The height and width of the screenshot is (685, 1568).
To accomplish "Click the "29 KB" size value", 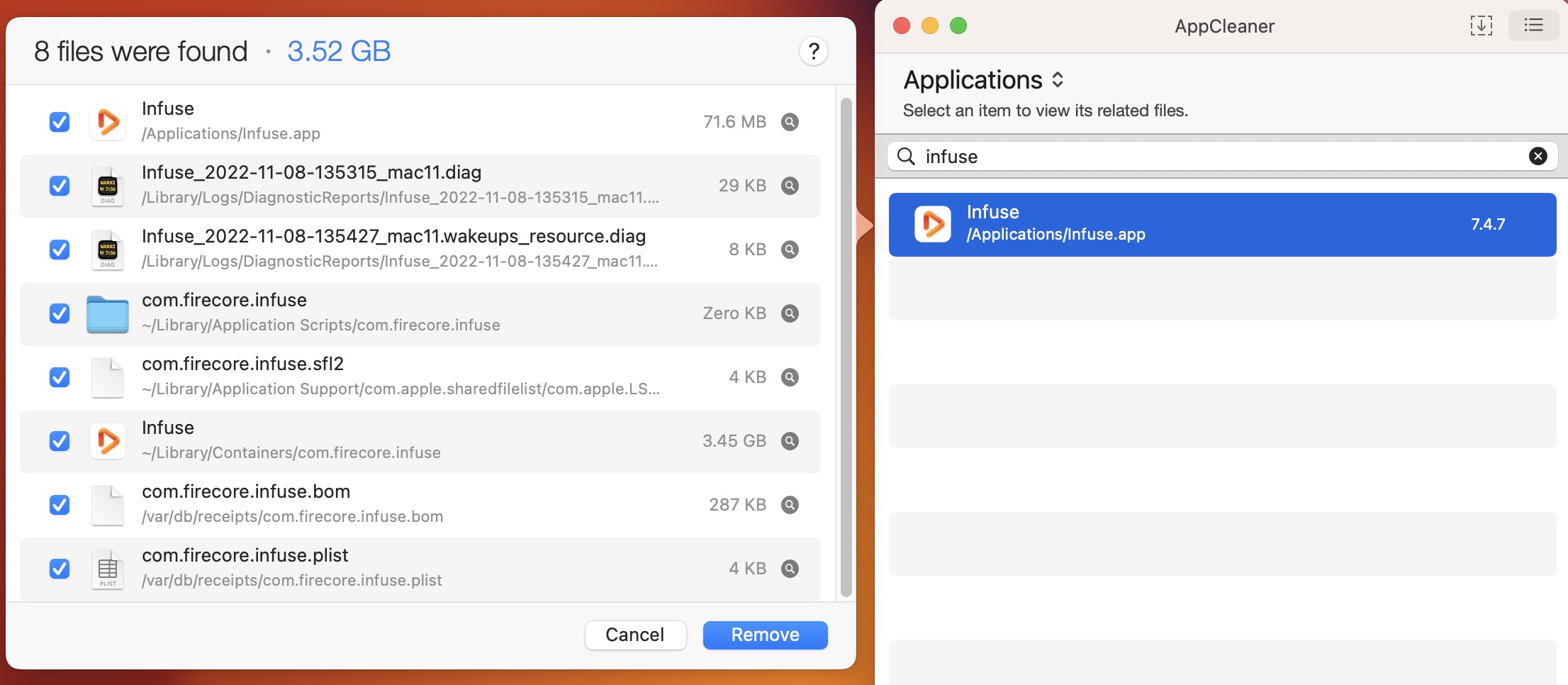I will pos(743,186).
